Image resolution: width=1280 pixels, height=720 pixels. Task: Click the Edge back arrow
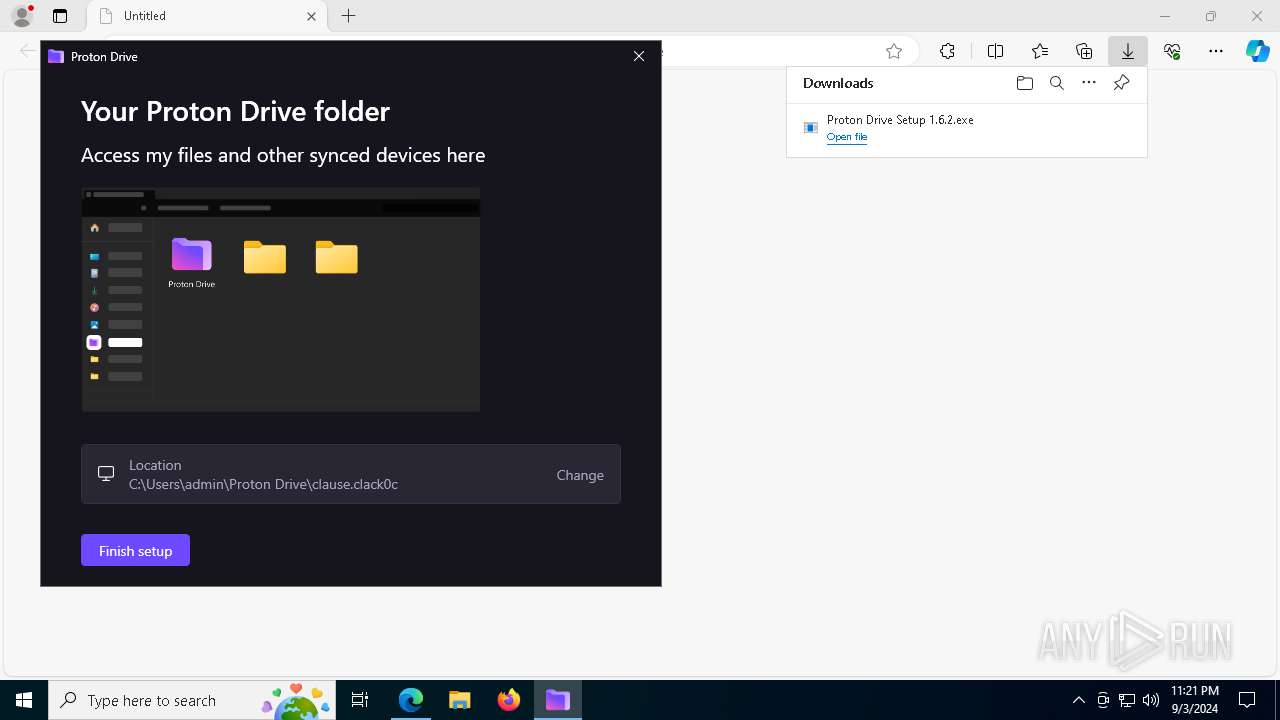[27, 51]
